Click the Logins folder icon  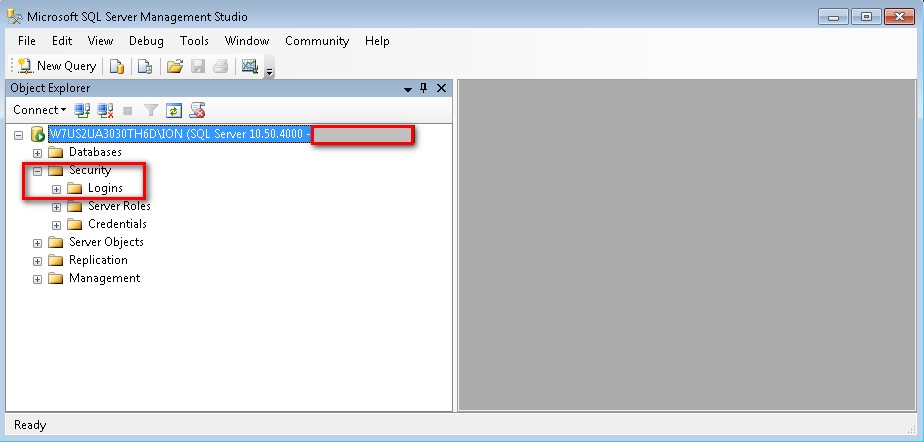coord(74,189)
